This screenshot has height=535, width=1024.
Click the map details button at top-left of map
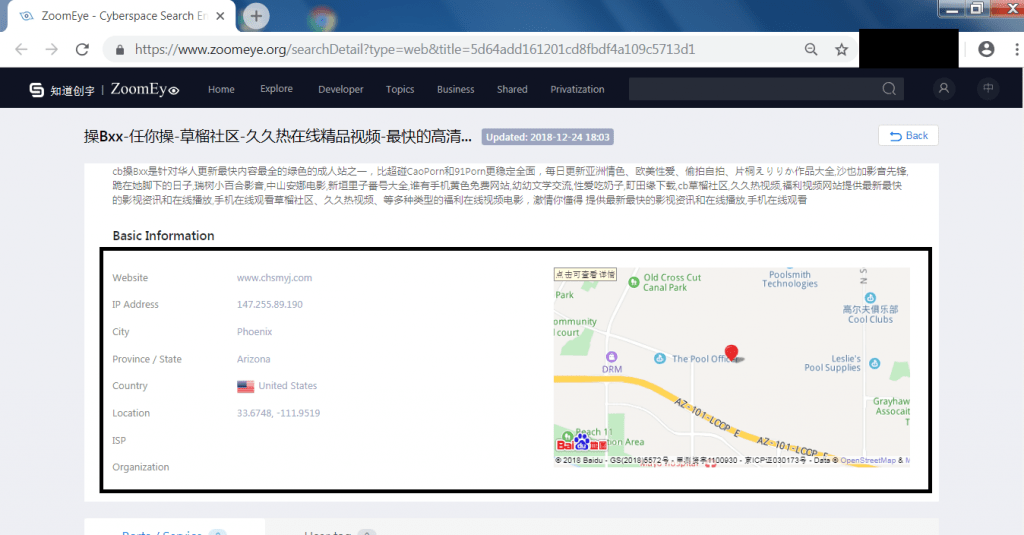point(585,274)
